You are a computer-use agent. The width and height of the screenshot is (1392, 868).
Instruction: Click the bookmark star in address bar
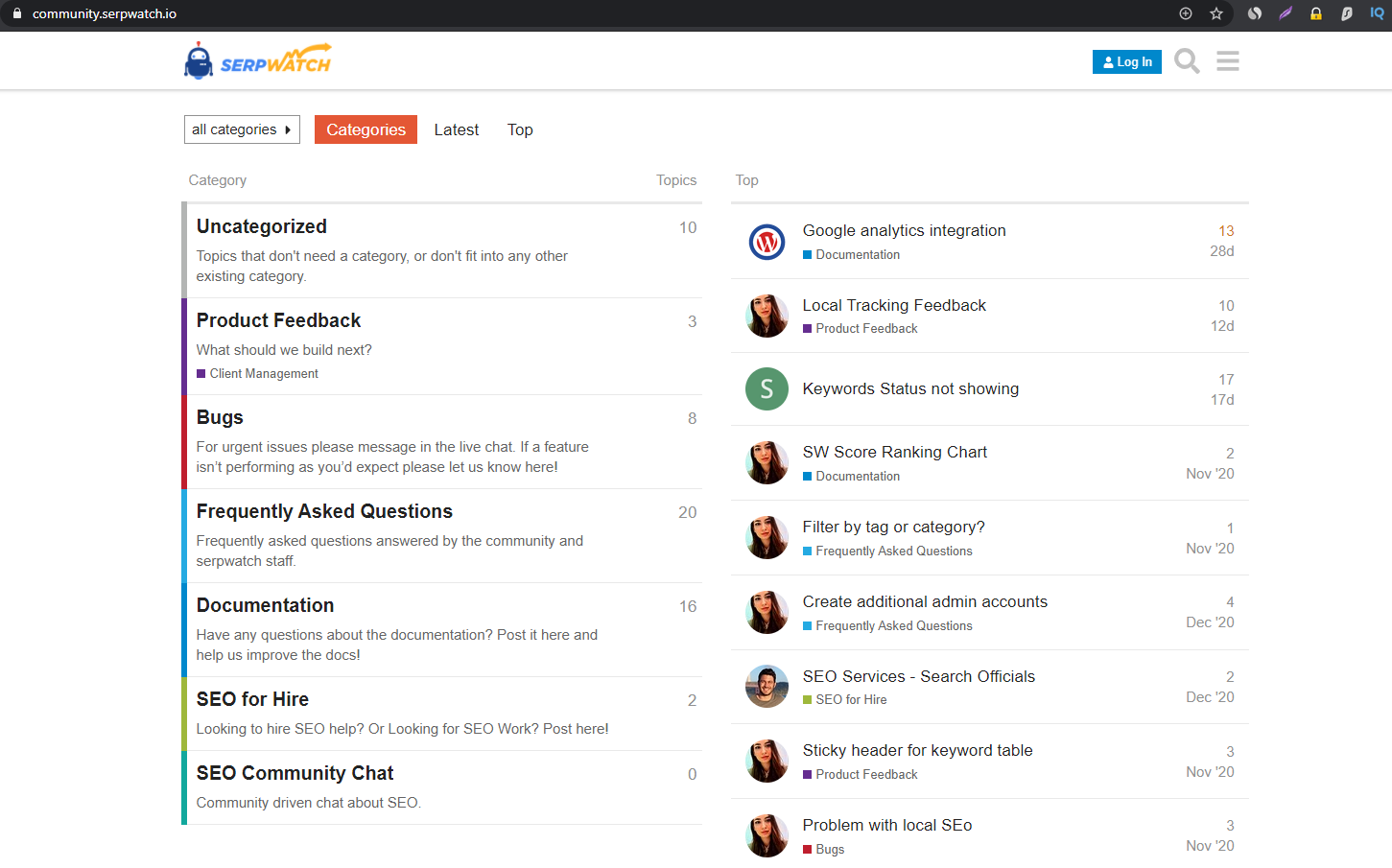pyautogui.click(x=1216, y=13)
